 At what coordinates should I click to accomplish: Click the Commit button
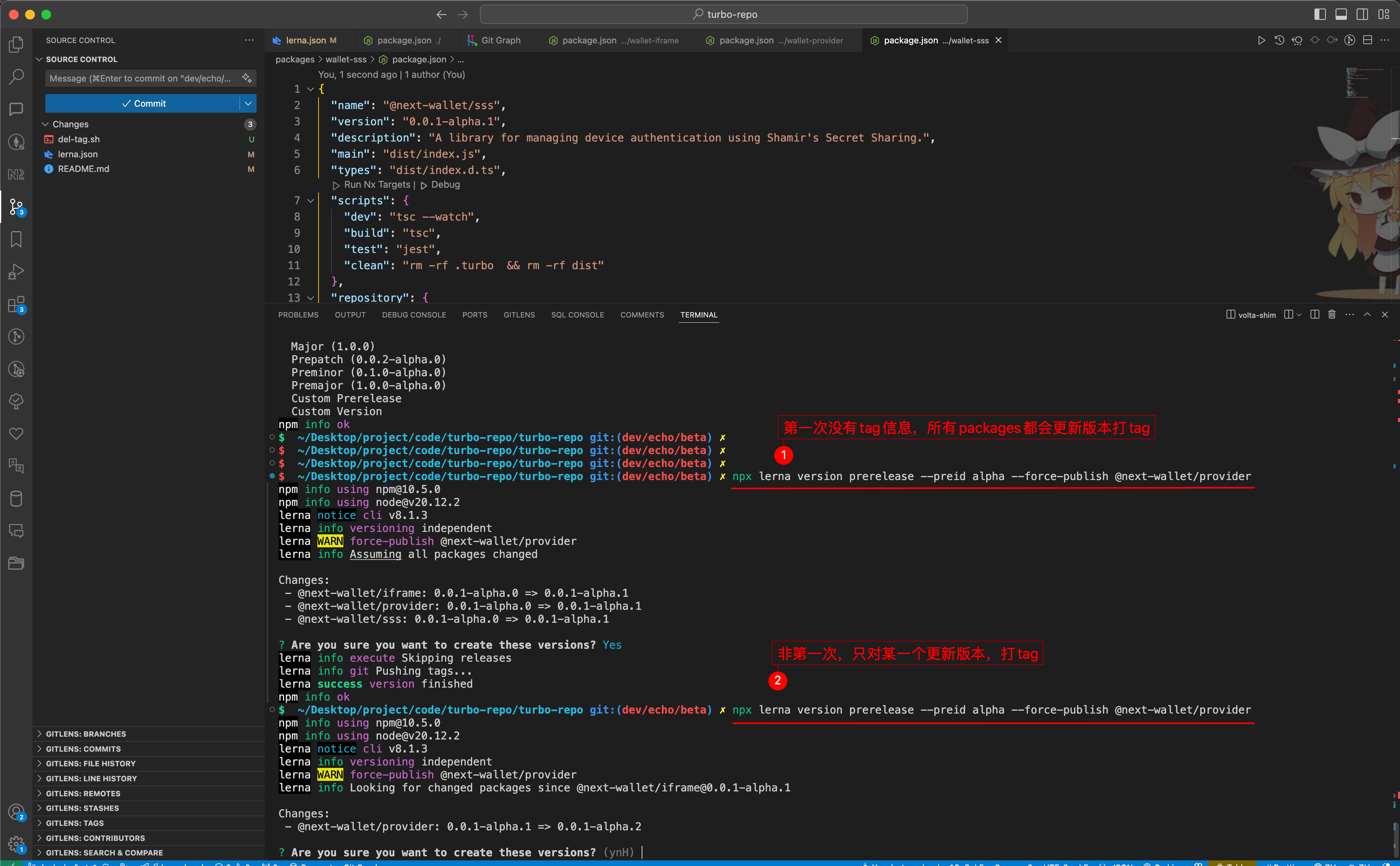pyautogui.click(x=143, y=103)
